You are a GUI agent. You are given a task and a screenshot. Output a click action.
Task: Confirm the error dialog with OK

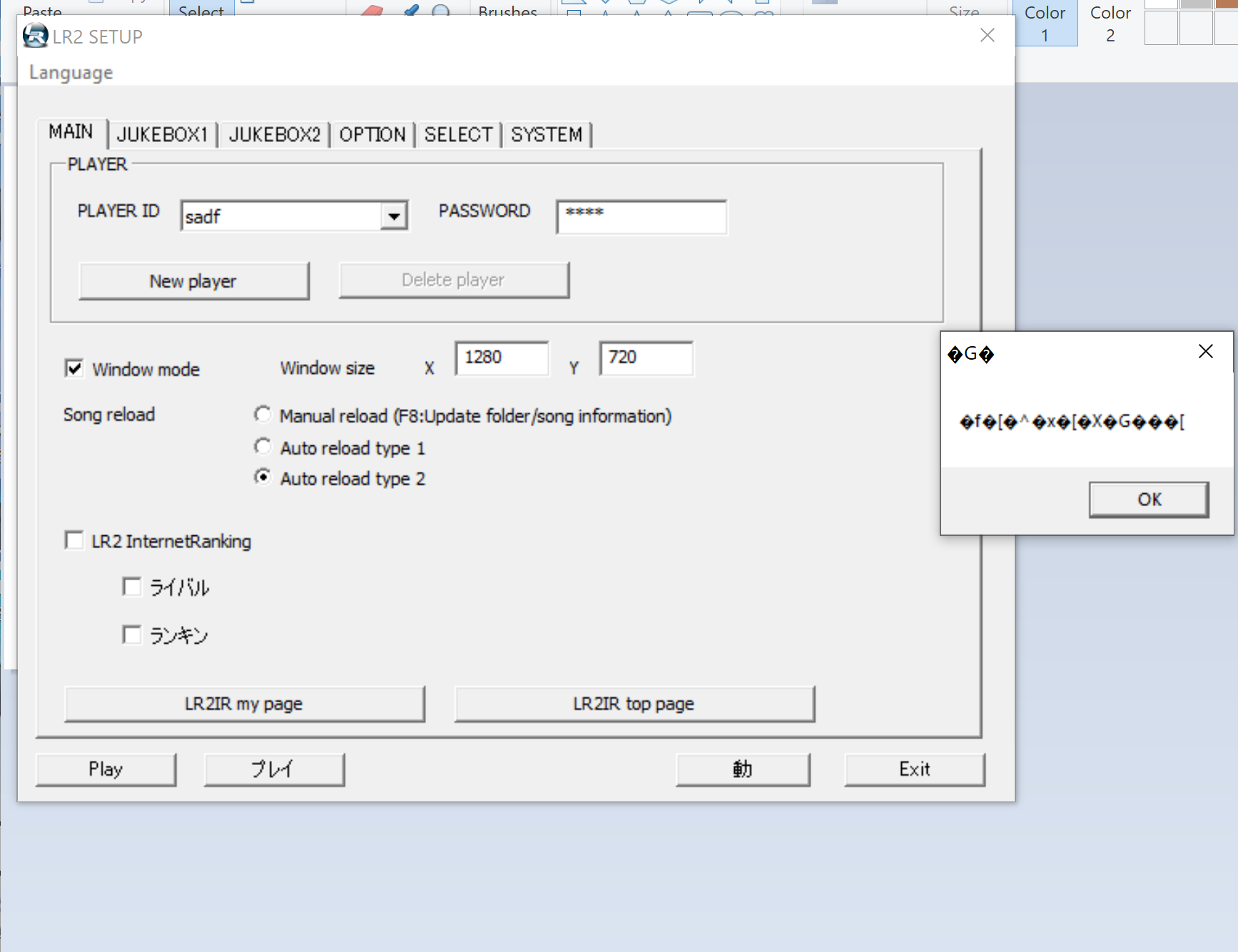coord(1149,500)
